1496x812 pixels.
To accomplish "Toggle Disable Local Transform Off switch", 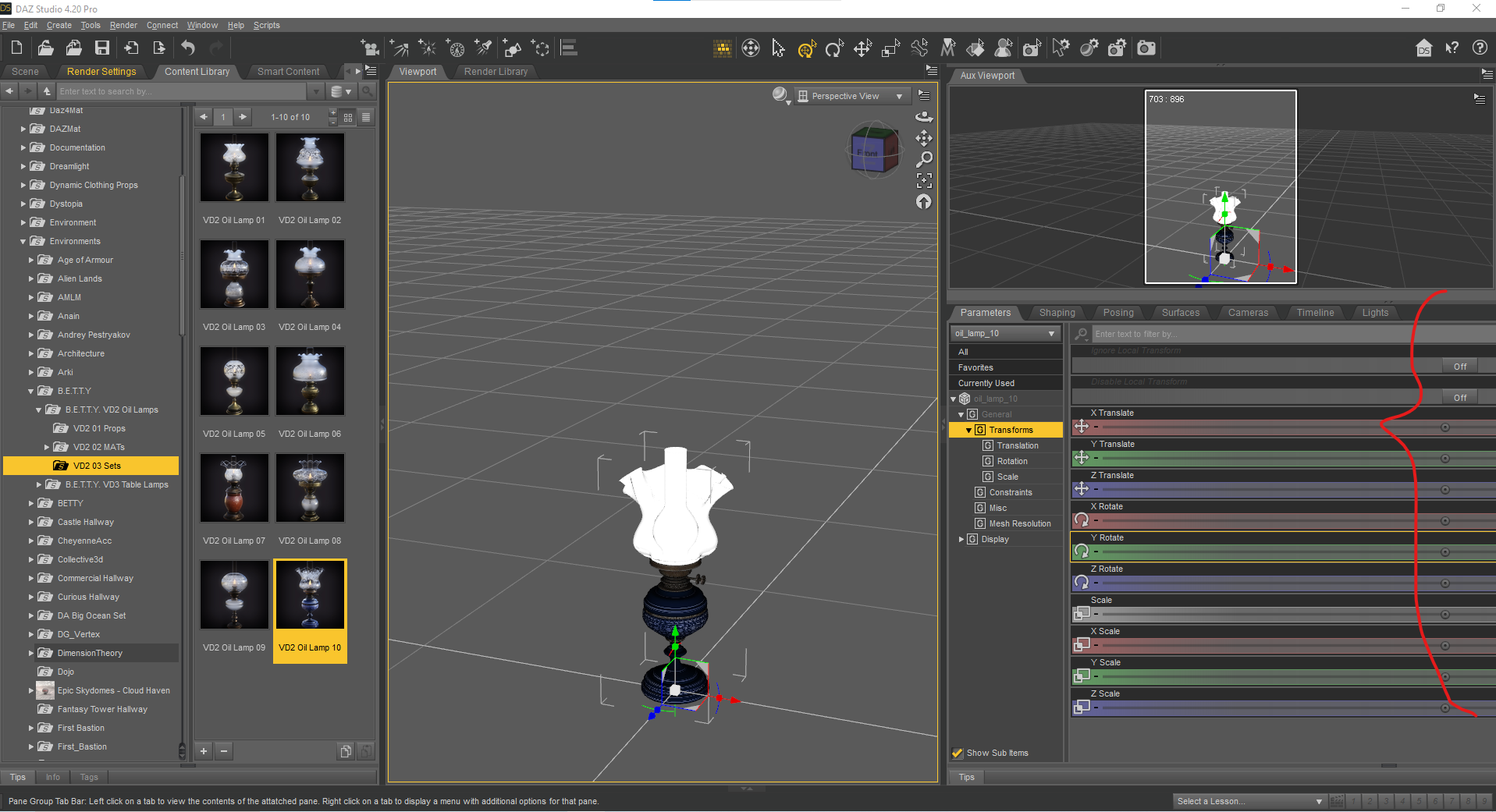I will click(1459, 398).
